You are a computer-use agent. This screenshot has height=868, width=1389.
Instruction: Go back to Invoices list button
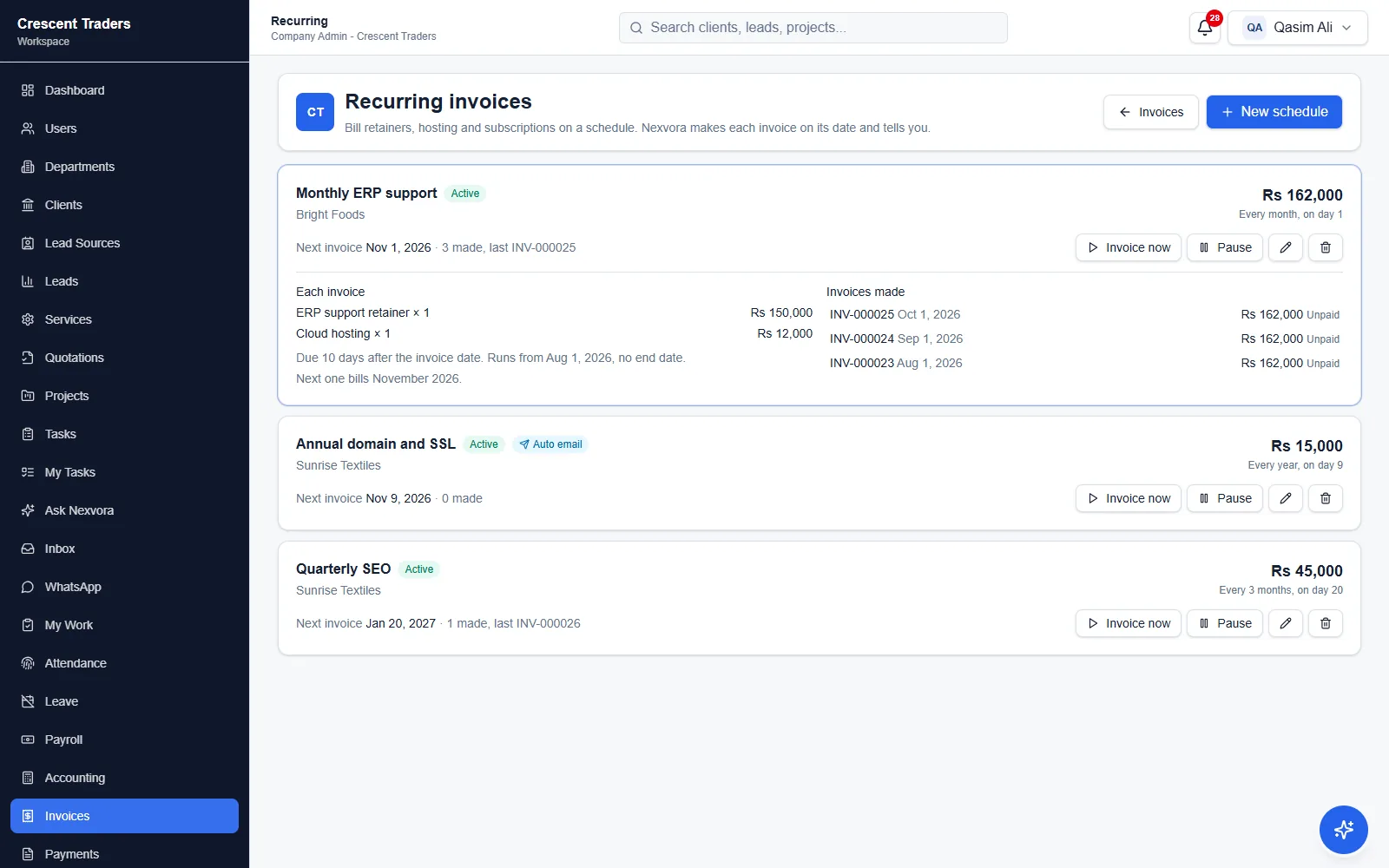coord(1150,112)
